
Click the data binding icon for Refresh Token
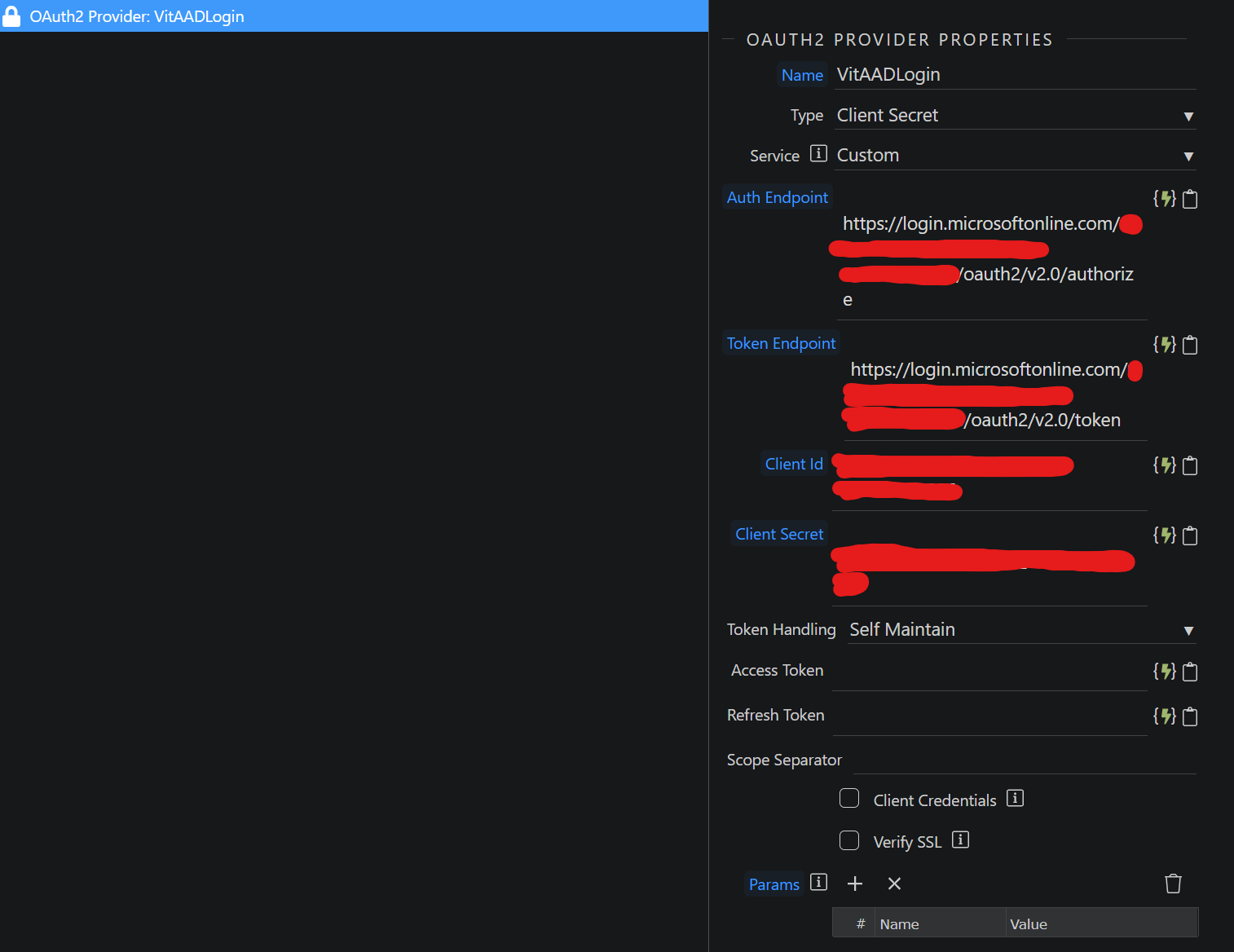click(x=1164, y=716)
